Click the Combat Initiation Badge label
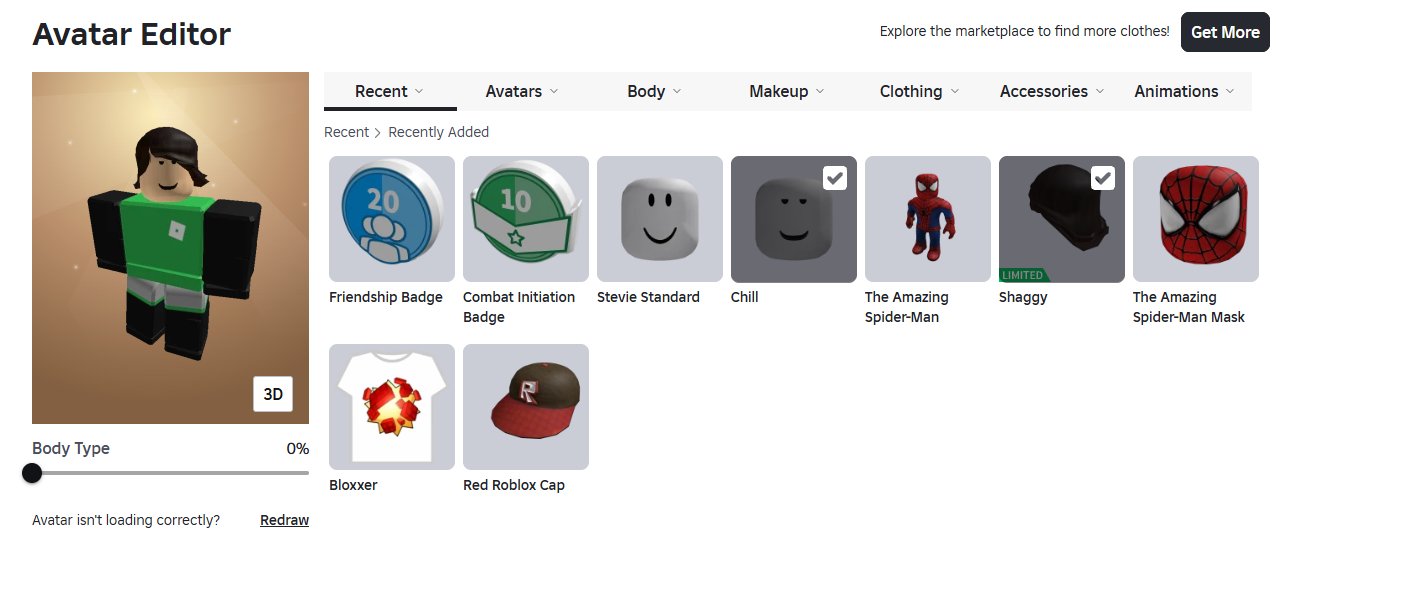The image size is (1418, 612). click(x=519, y=307)
